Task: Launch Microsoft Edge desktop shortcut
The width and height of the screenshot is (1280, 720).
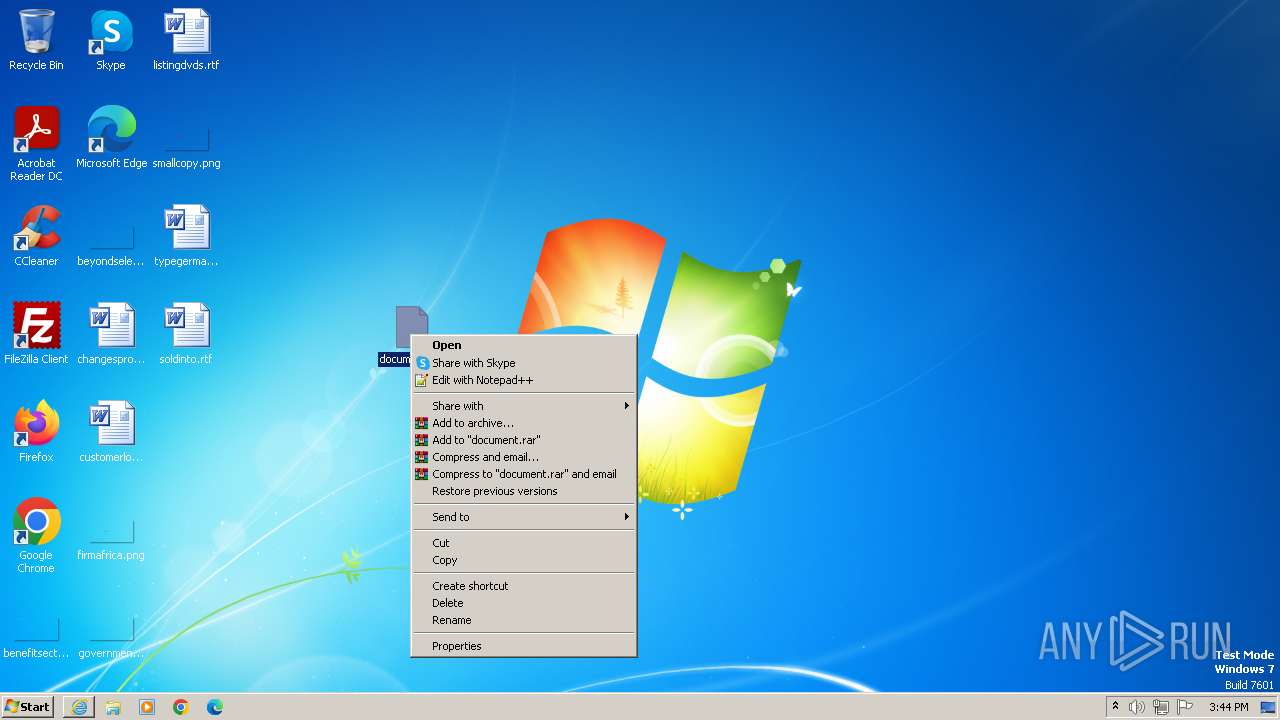Action: pos(111,138)
